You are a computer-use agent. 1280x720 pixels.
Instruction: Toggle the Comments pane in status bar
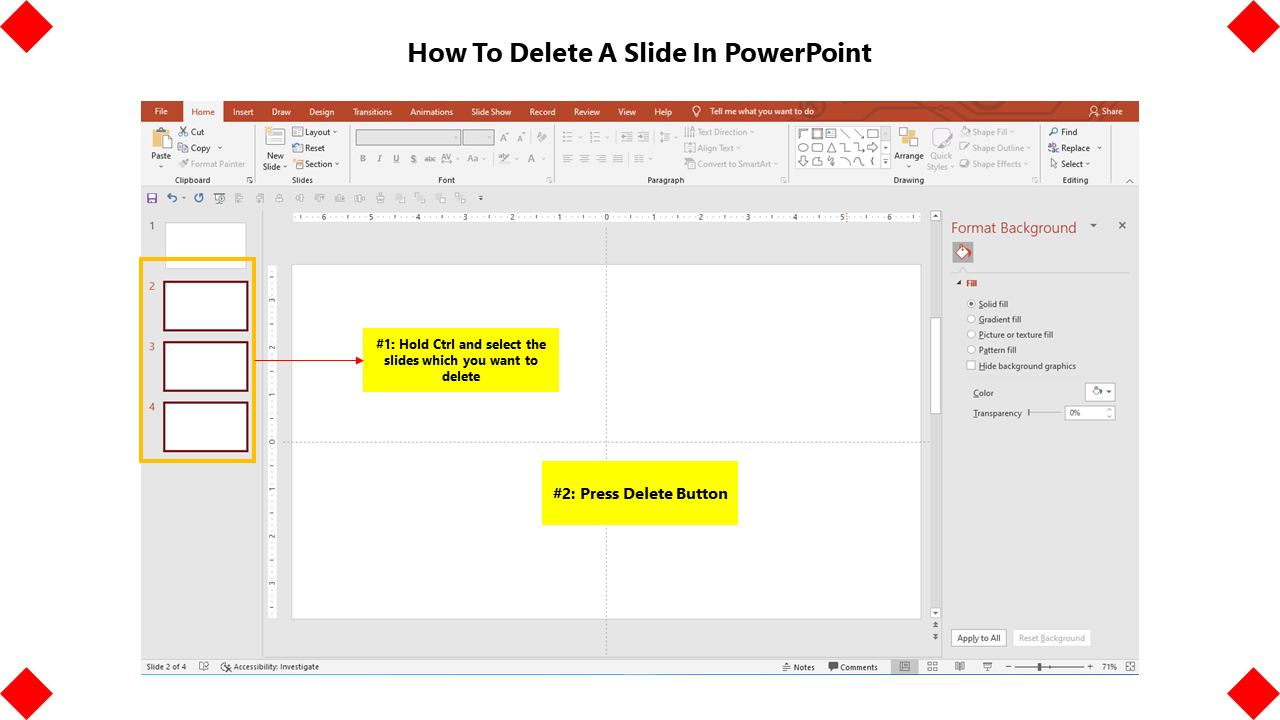(853, 667)
